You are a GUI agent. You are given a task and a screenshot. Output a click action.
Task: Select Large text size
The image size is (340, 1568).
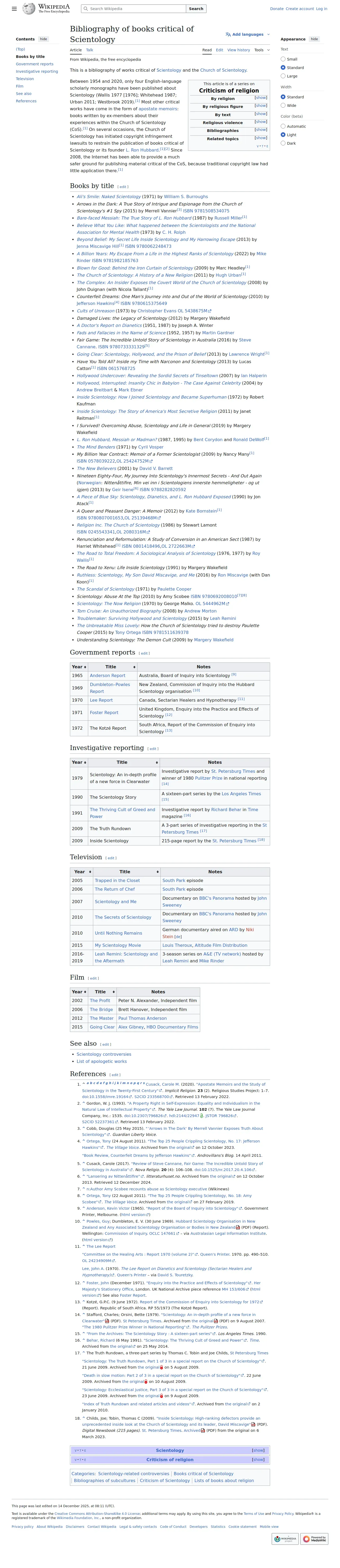pos(283,76)
